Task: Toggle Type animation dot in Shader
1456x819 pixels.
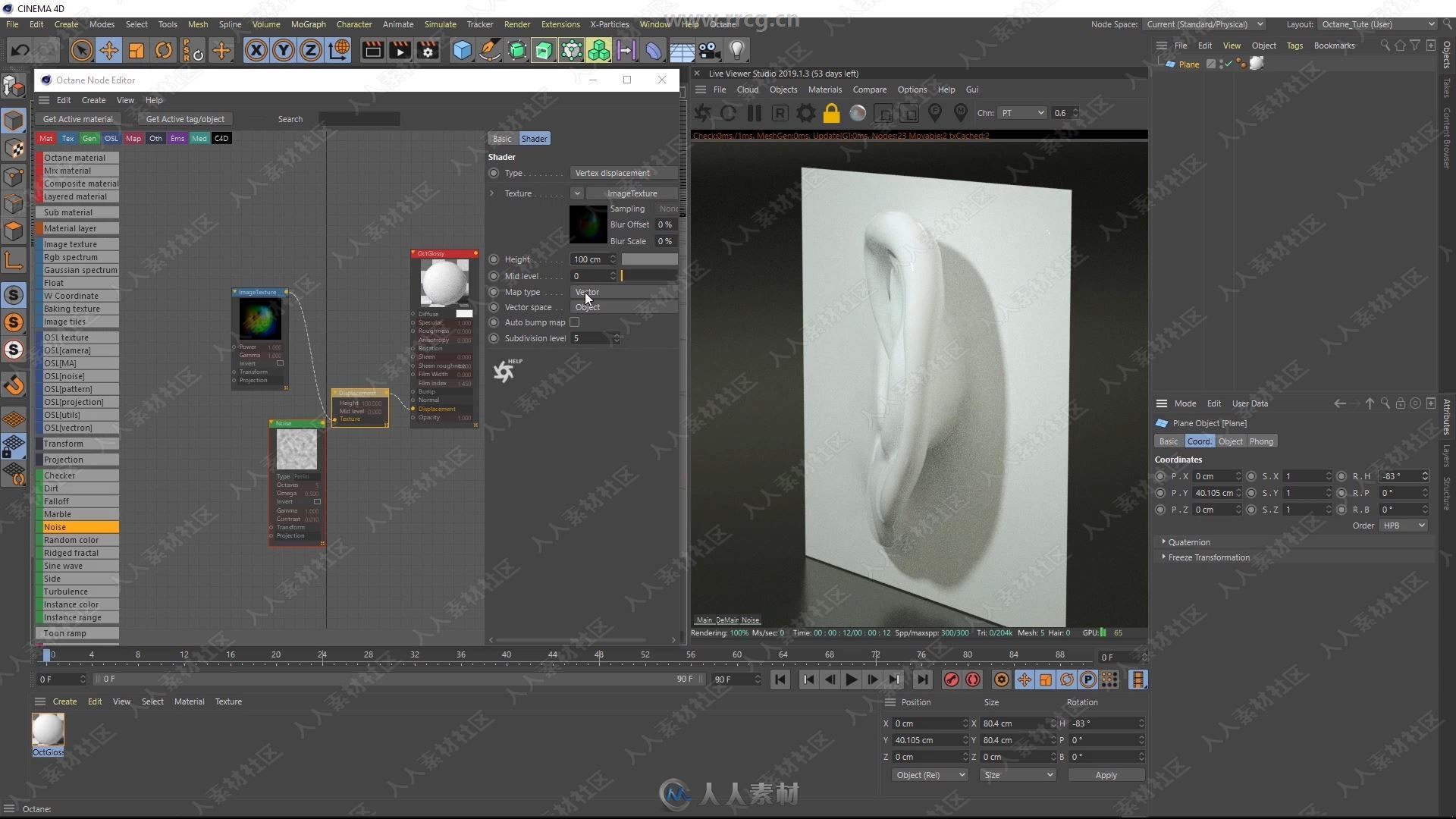Action: 494,173
